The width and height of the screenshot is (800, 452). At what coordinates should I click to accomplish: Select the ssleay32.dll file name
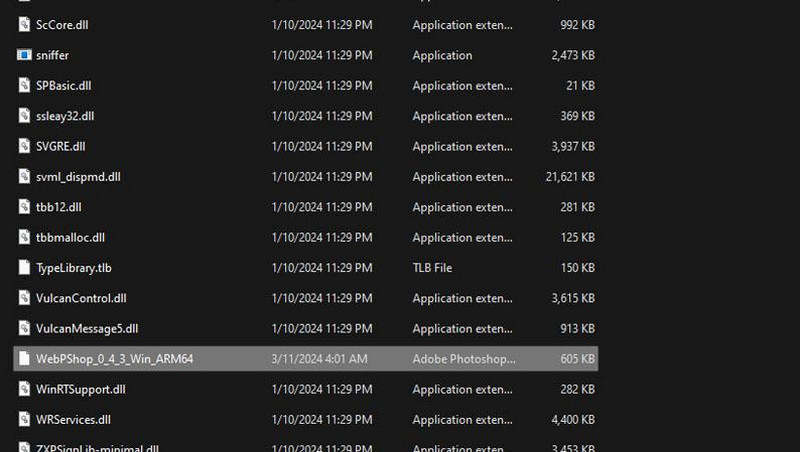pos(65,116)
